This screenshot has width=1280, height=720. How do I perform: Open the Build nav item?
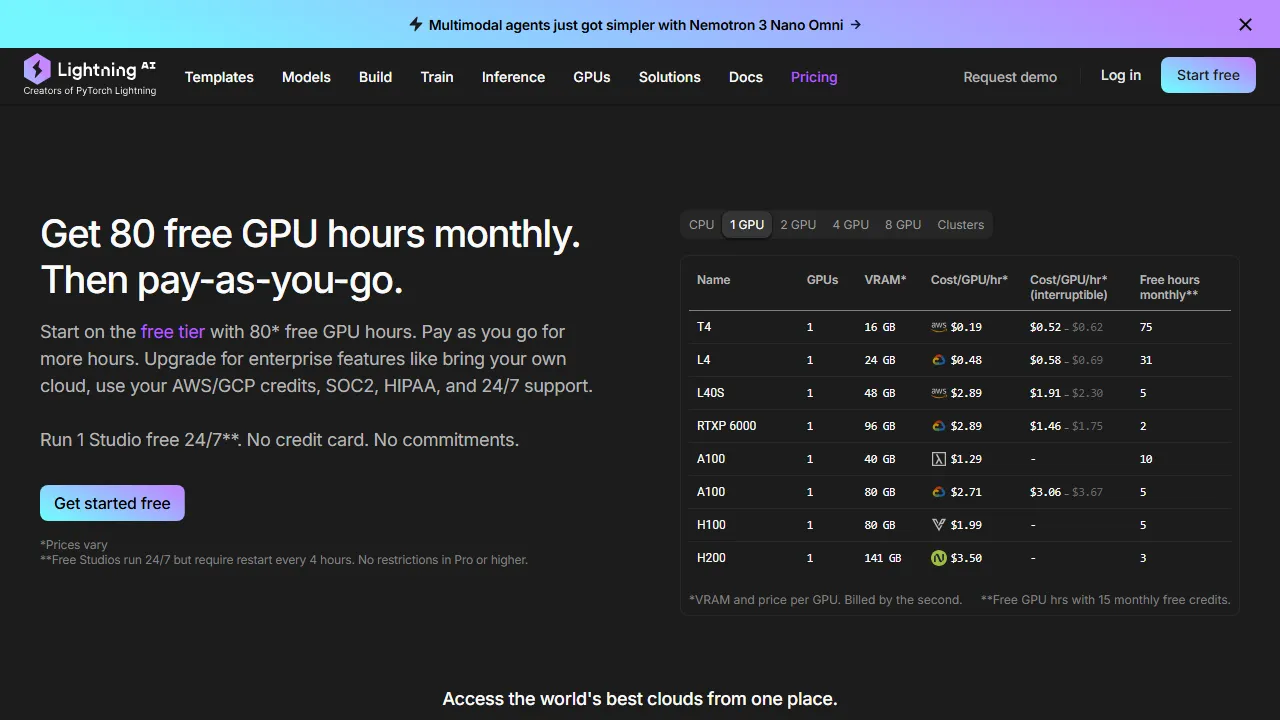tap(375, 77)
